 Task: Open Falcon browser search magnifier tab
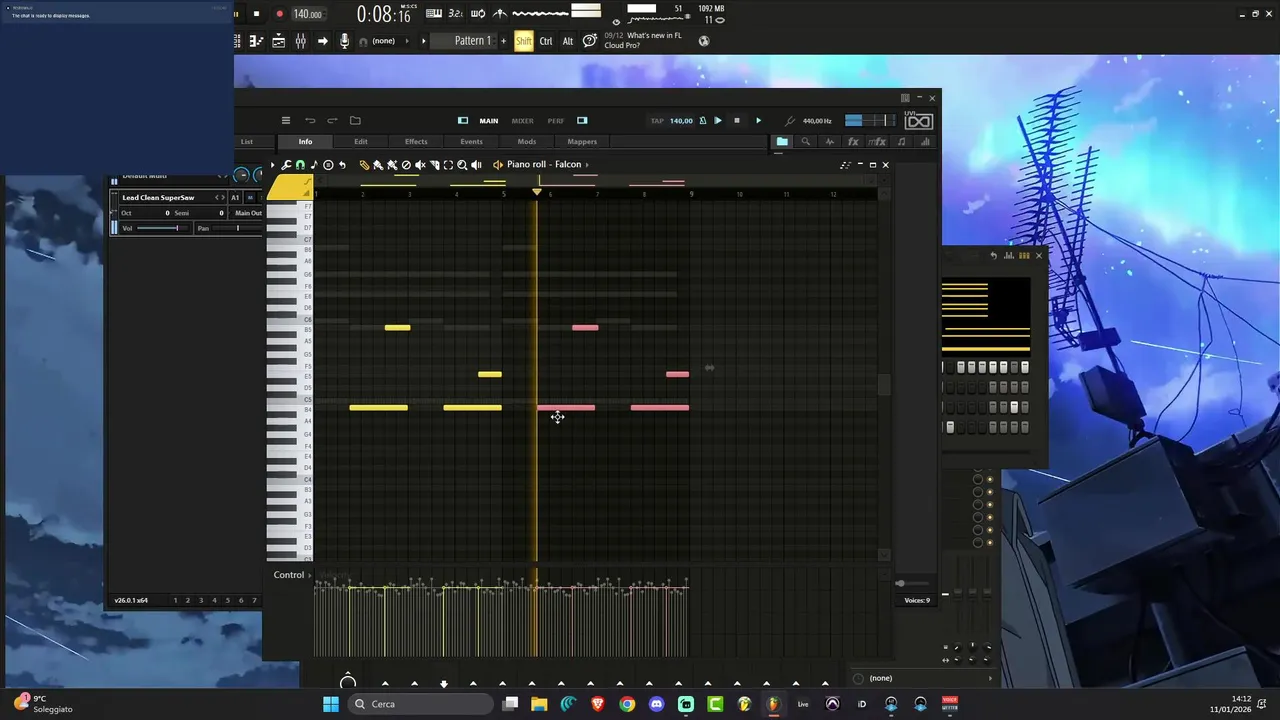pos(806,142)
